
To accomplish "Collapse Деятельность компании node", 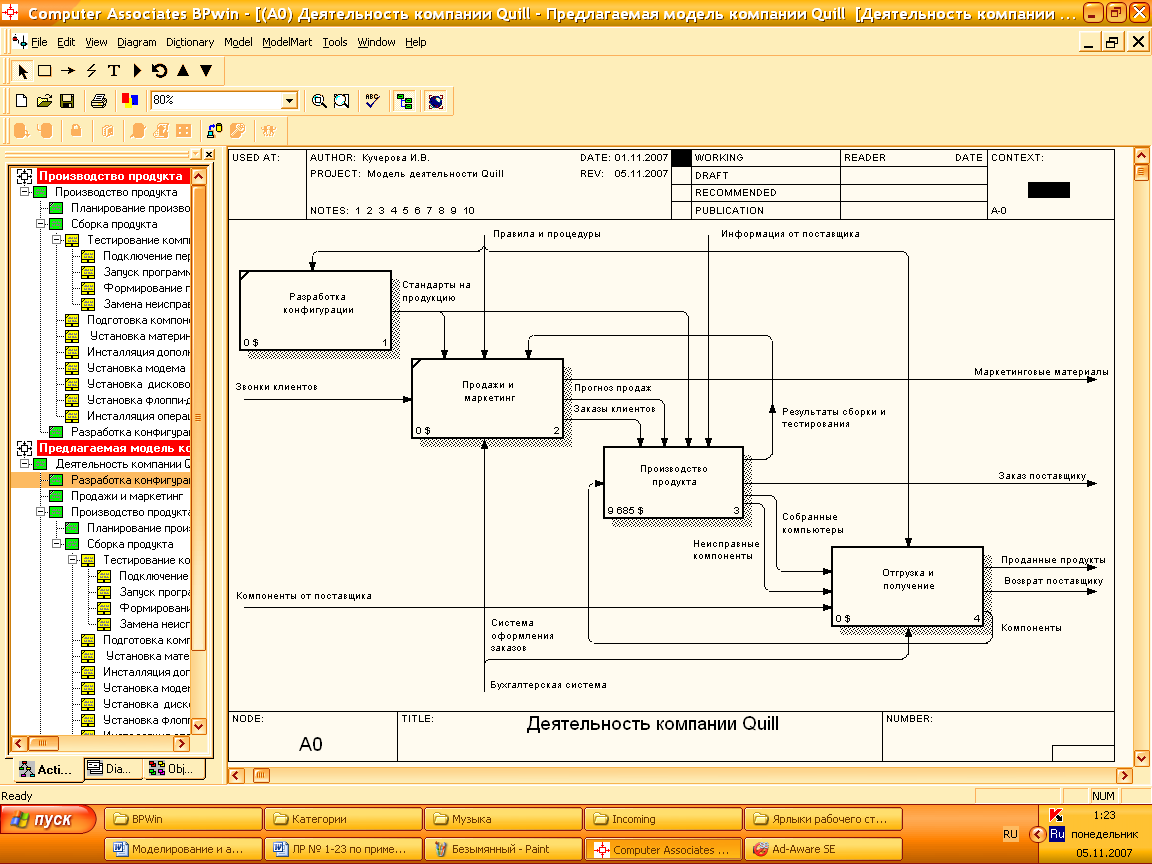I will coord(24,464).
